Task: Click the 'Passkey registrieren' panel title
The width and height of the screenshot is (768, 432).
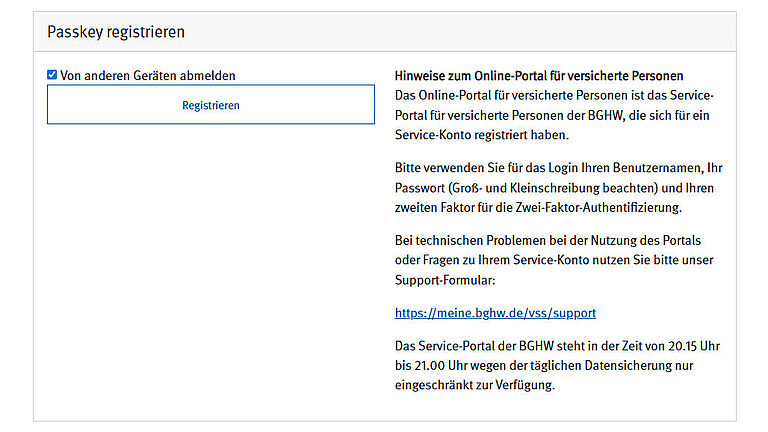Action: 115,32
